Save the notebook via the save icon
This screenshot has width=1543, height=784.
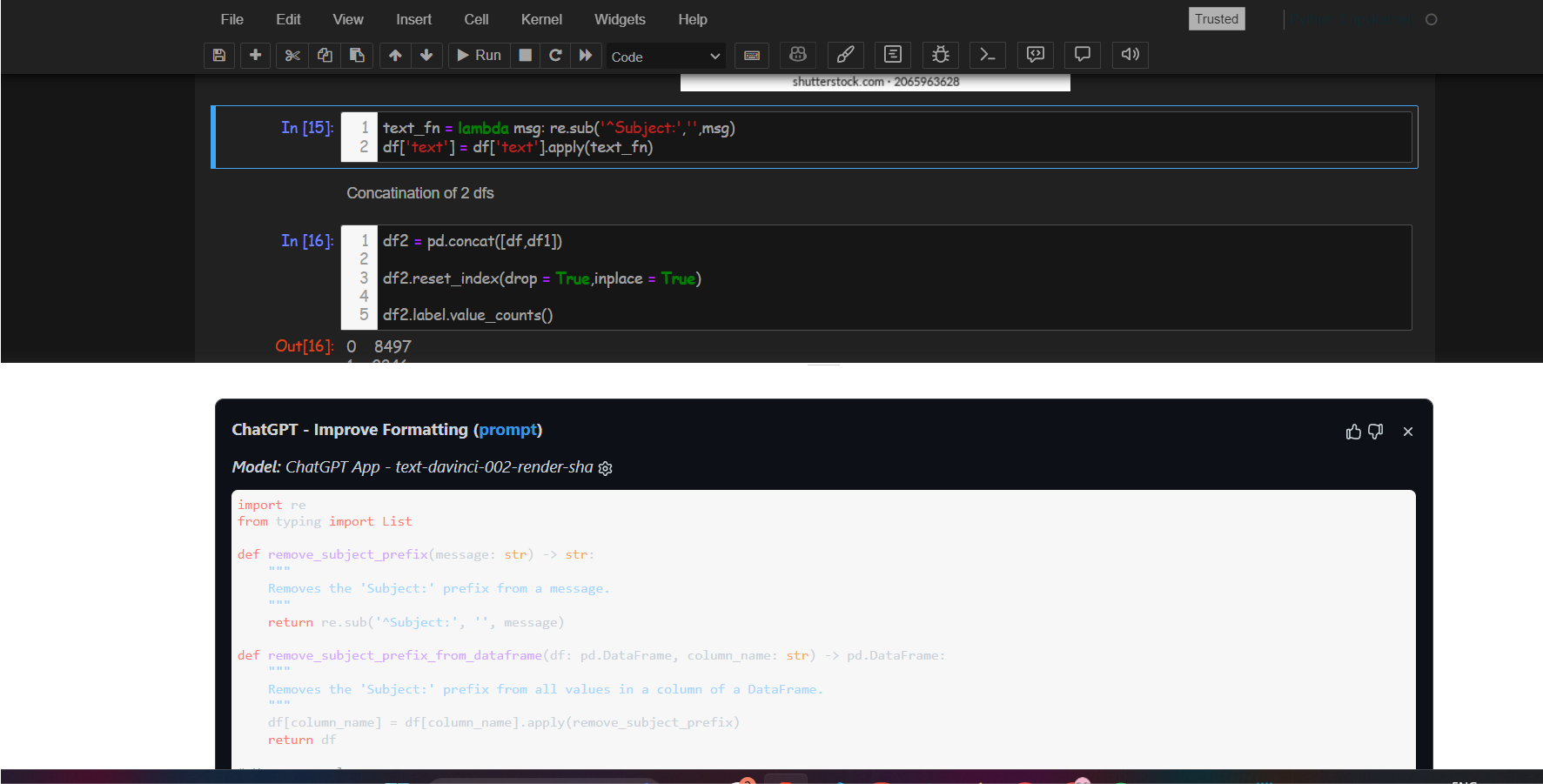point(218,55)
